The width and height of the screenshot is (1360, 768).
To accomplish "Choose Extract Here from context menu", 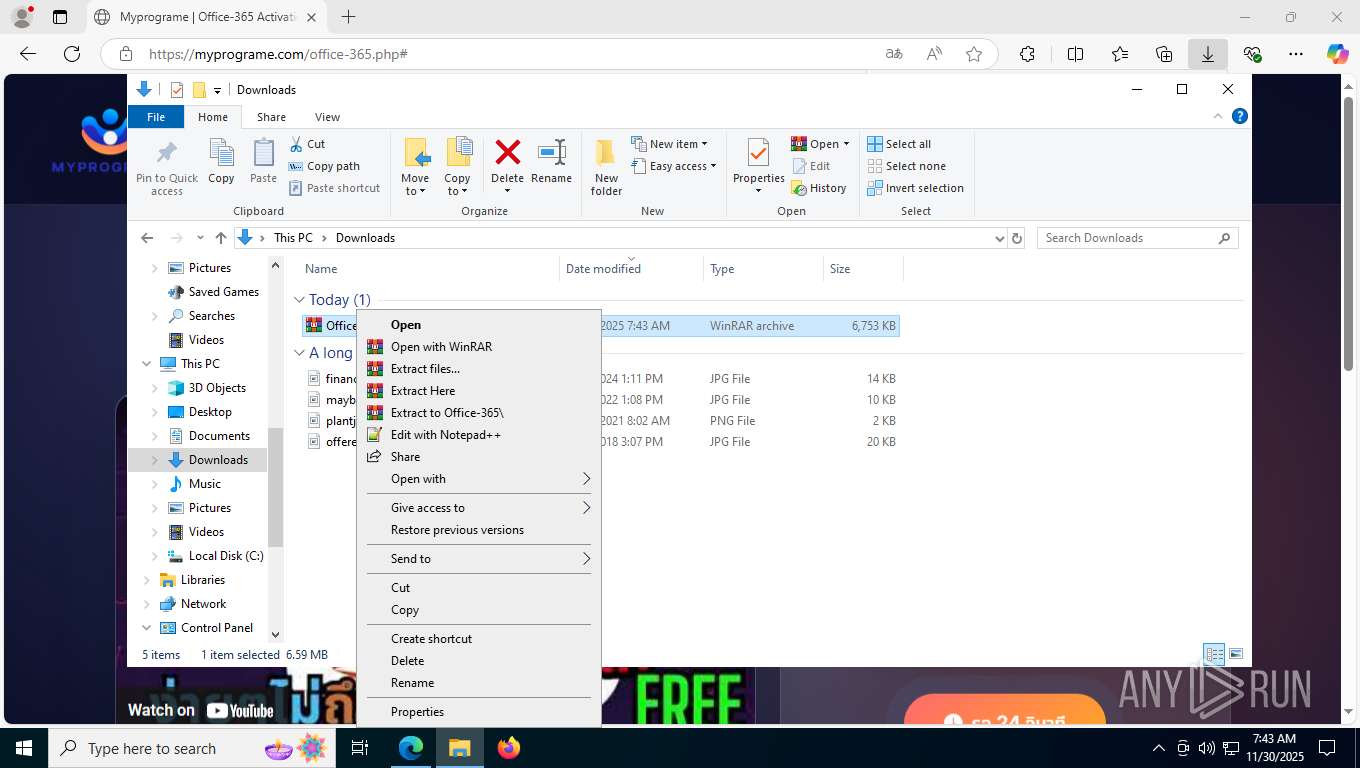I will [x=478, y=391].
